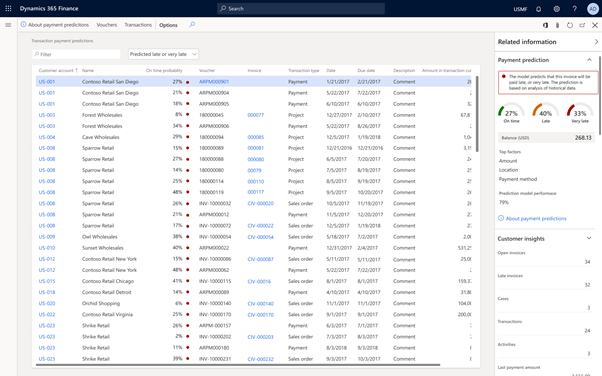Click the grid vertical scrollbar
The height and width of the screenshot is (376, 602).
[x=477, y=114]
